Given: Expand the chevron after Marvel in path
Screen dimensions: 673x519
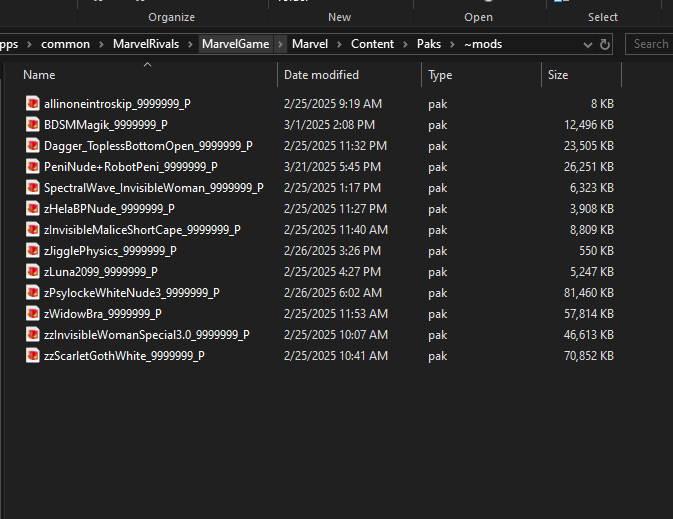Looking at the screenshot, I should point(339,44).
